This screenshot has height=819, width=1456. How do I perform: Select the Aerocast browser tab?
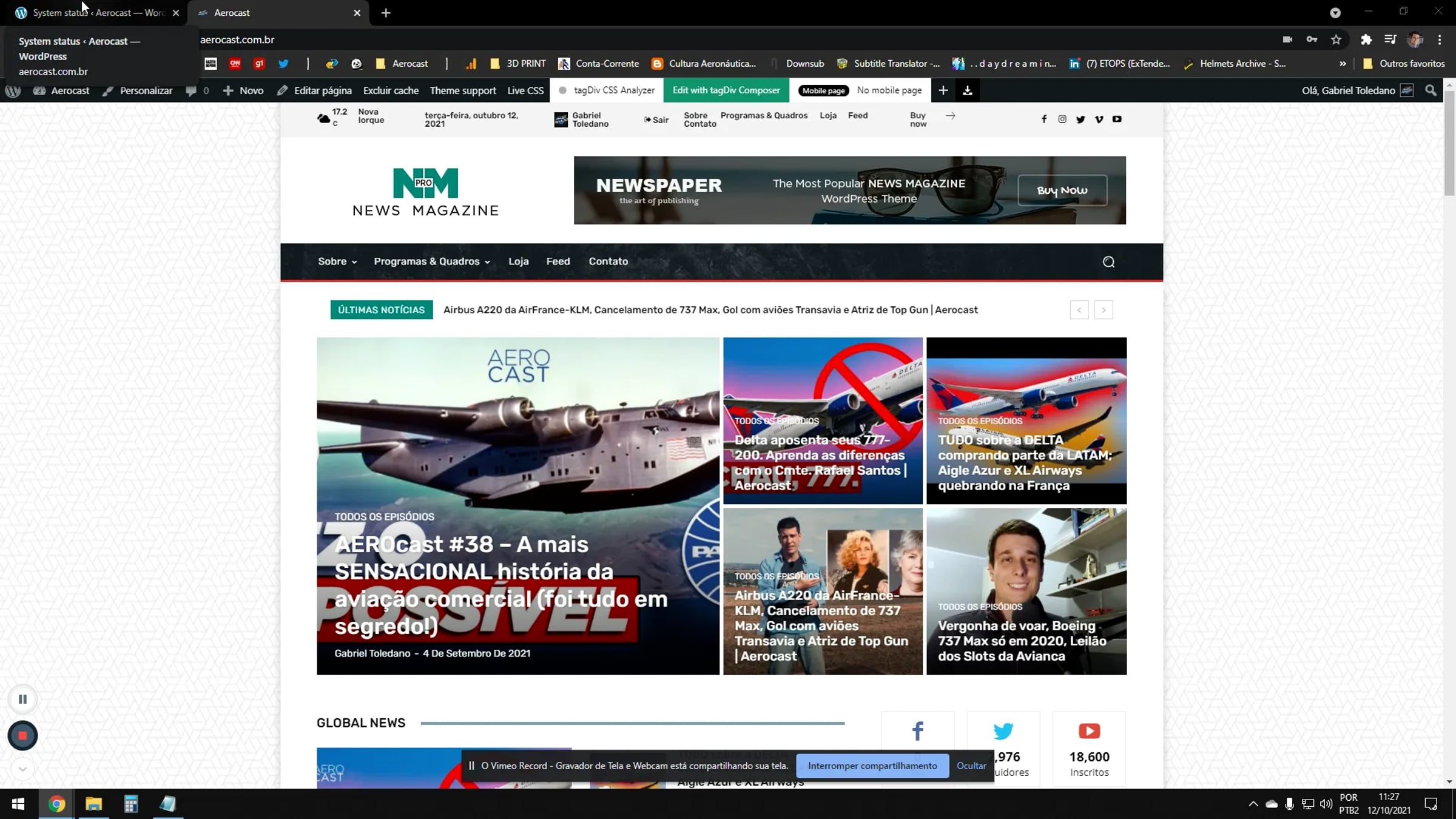pos(279,13)
